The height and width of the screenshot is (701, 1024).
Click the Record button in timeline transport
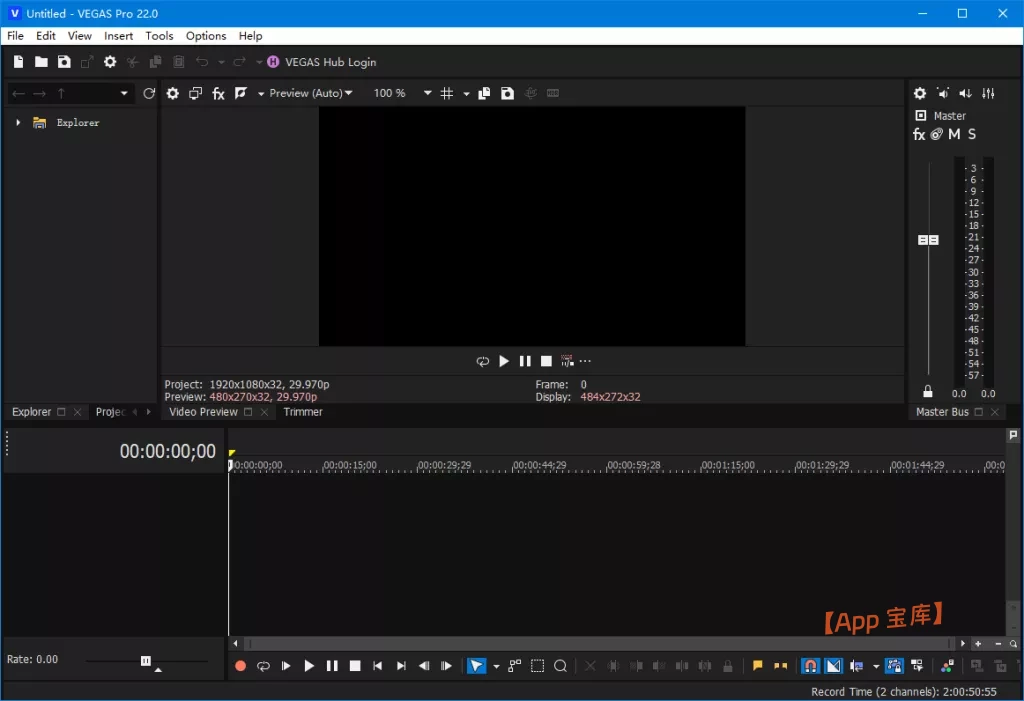point(240,666)
